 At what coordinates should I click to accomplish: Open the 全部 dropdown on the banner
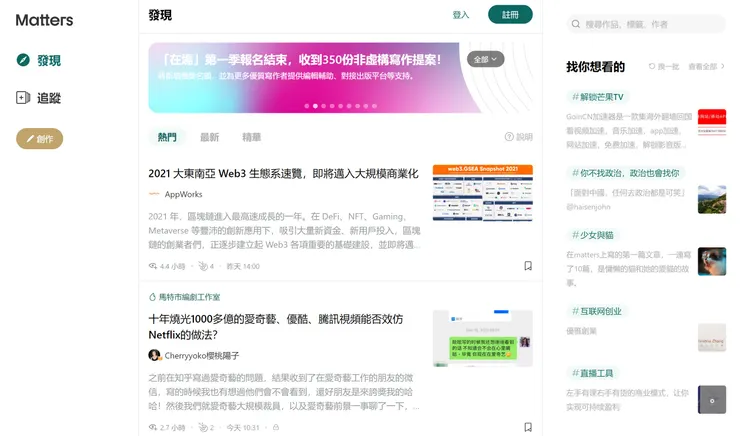click(486, 59)
